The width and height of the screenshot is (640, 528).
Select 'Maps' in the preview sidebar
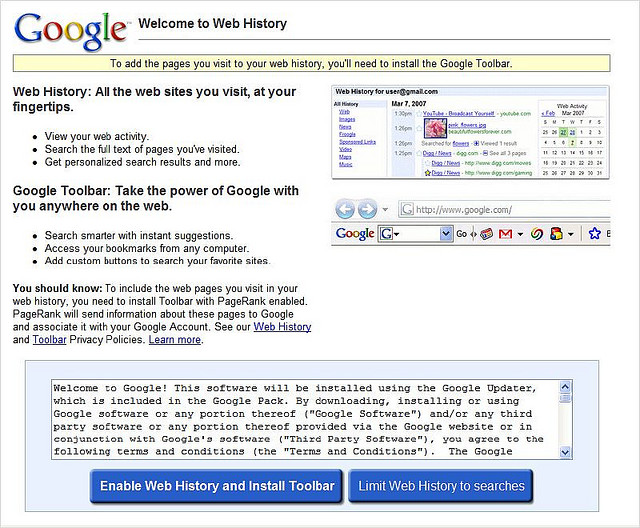(345, 157)
